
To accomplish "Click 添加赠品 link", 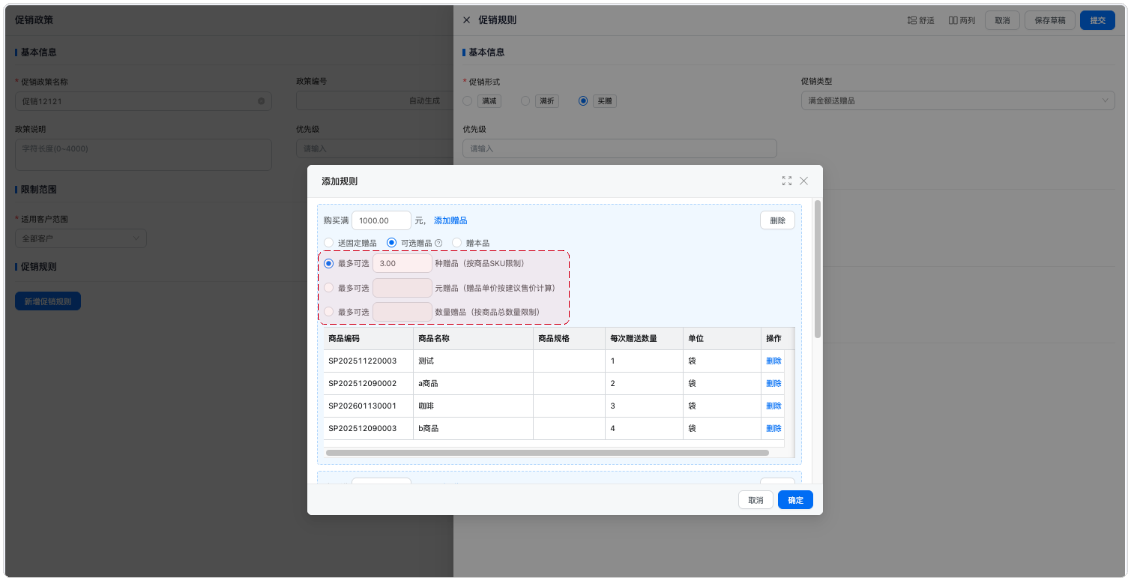I will pyautogui.click(x=450, y=220).
